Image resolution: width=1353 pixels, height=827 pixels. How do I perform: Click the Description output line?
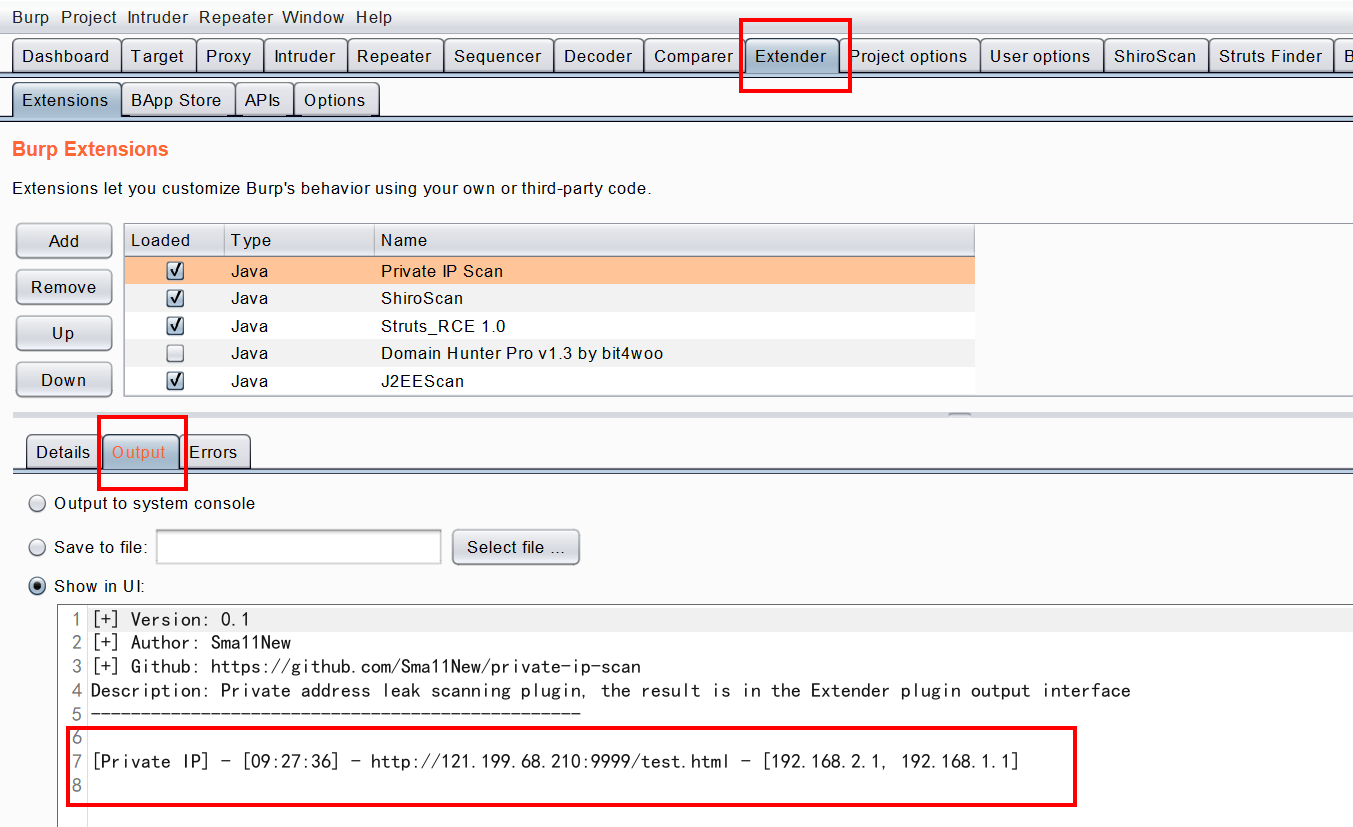[611, 690]
